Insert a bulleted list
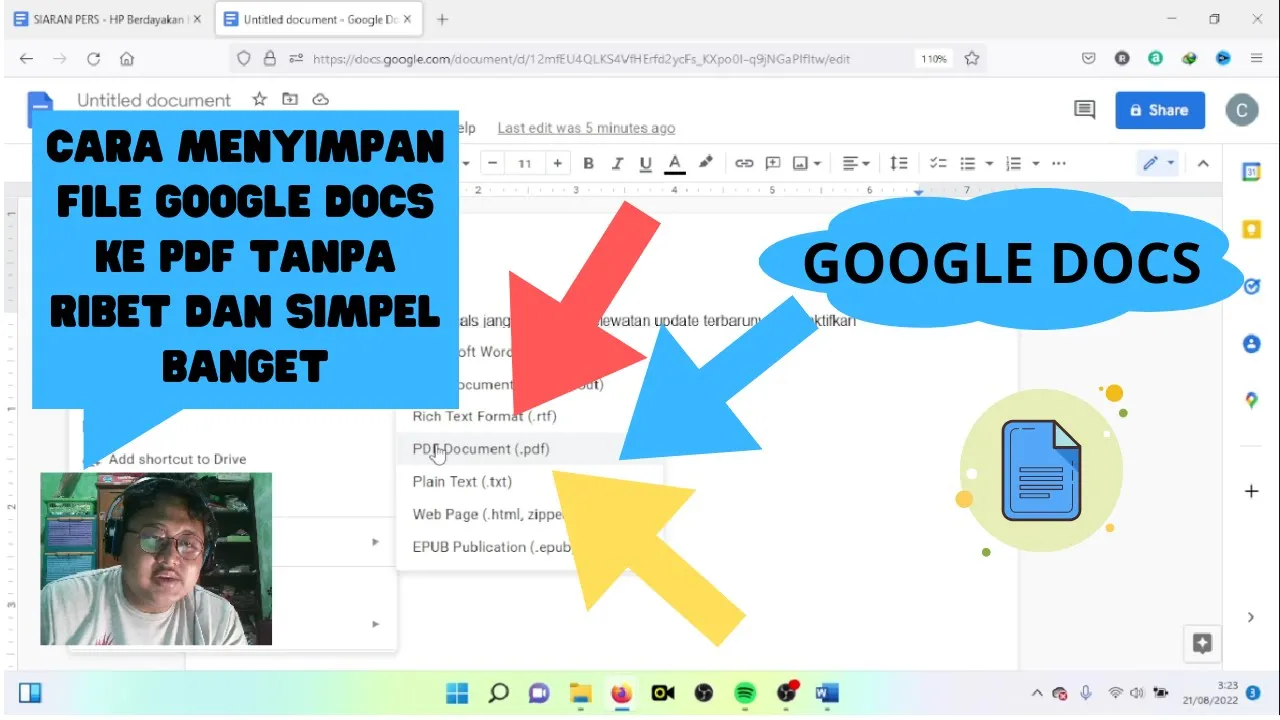1280x720 pixels. pos(968,163)
